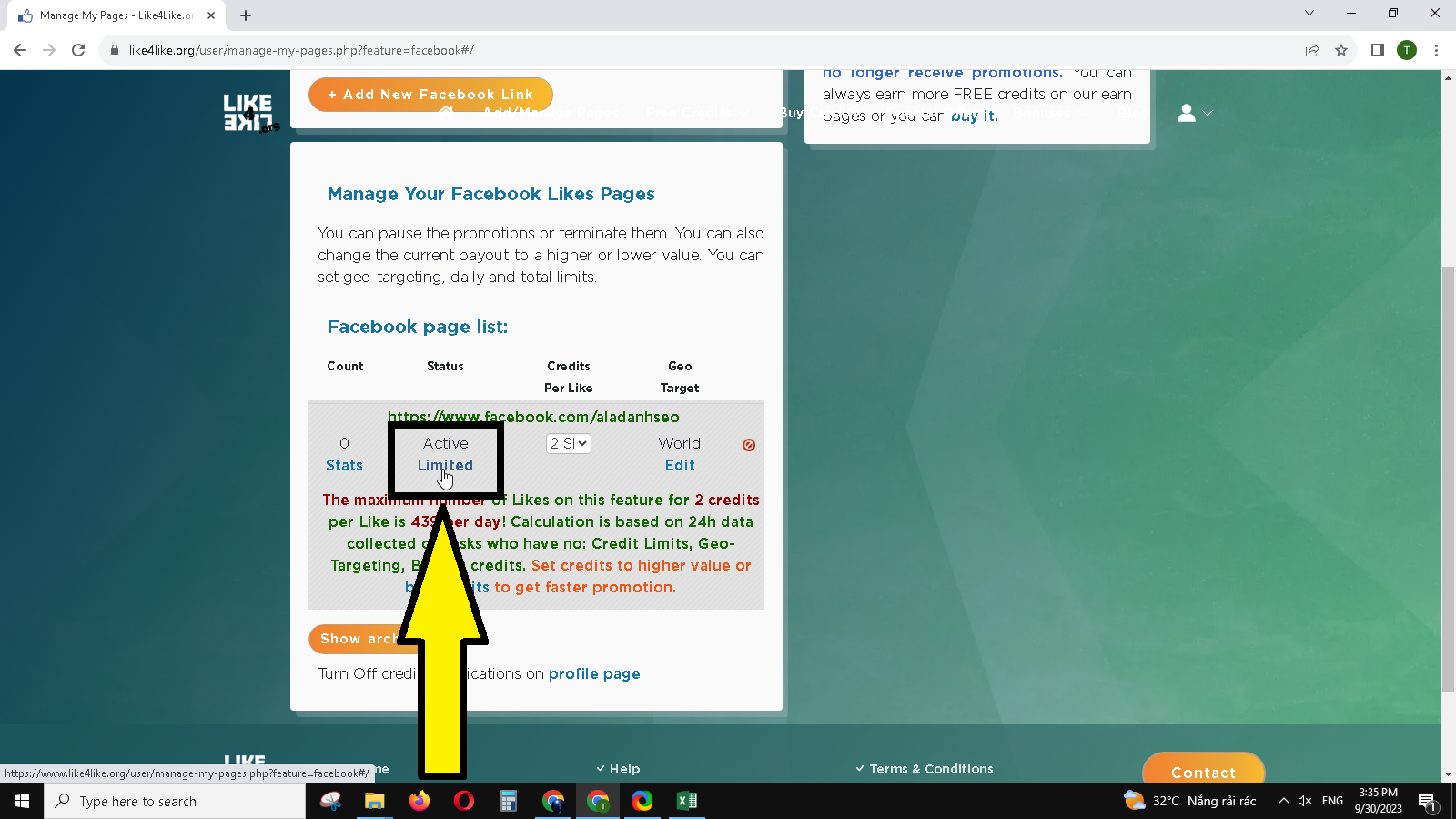Launch Opera from the taskbar
1456x819 pixels.
463,801
